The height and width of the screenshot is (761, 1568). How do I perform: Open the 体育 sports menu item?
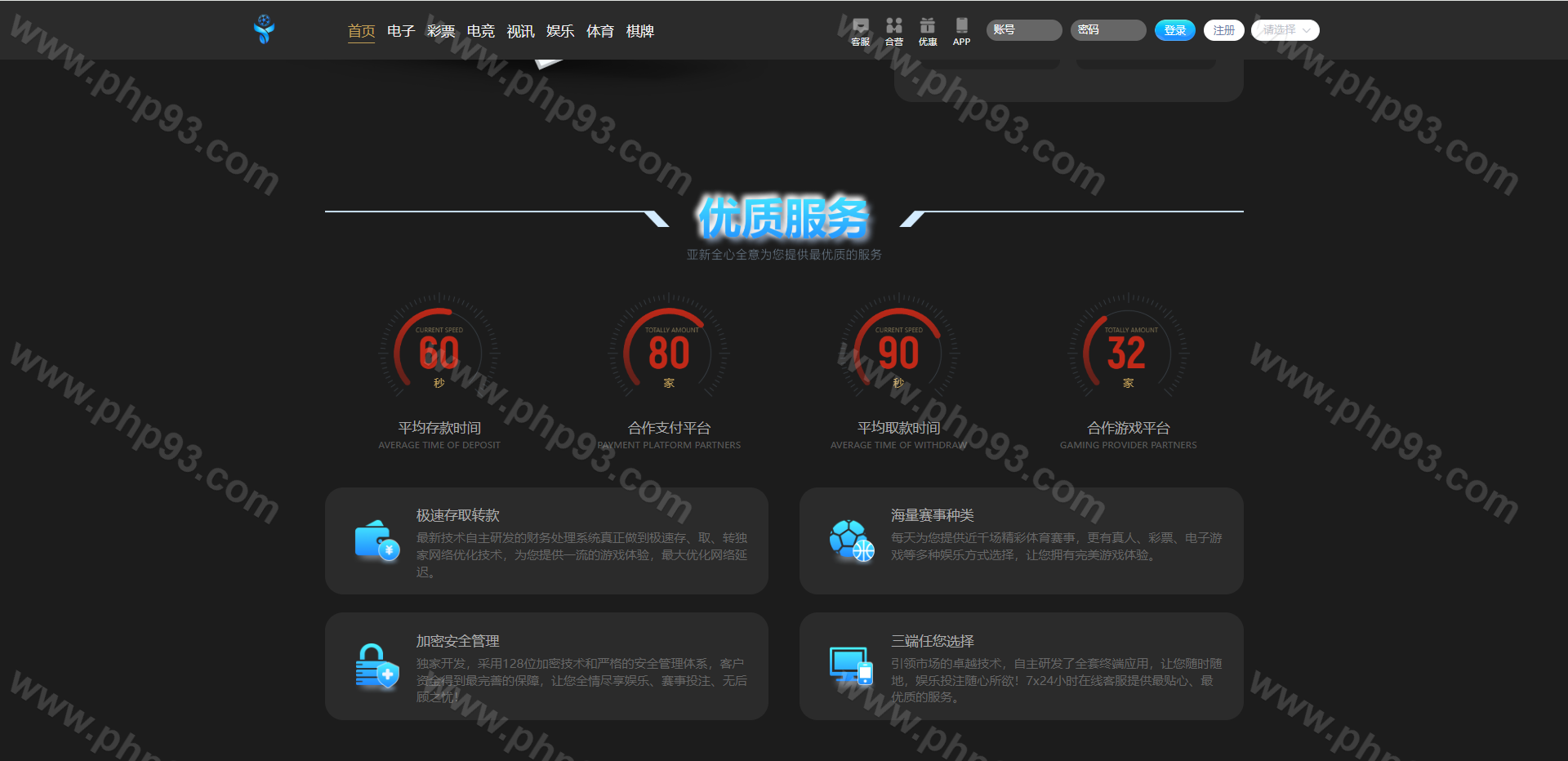point(600,31)
